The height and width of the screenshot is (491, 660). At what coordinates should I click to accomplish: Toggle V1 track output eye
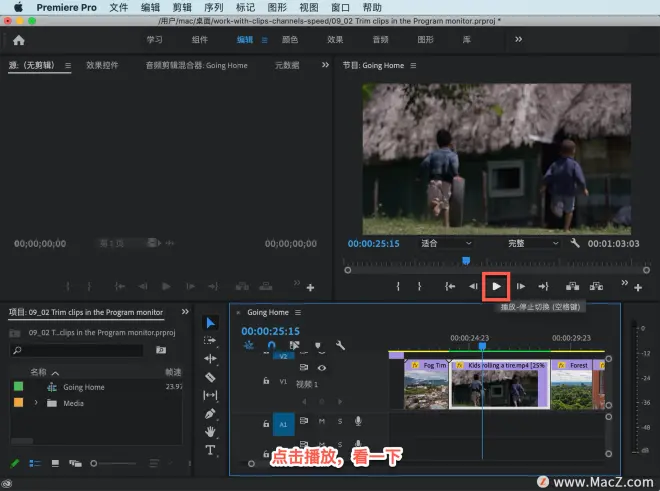(x=322, y=368)
